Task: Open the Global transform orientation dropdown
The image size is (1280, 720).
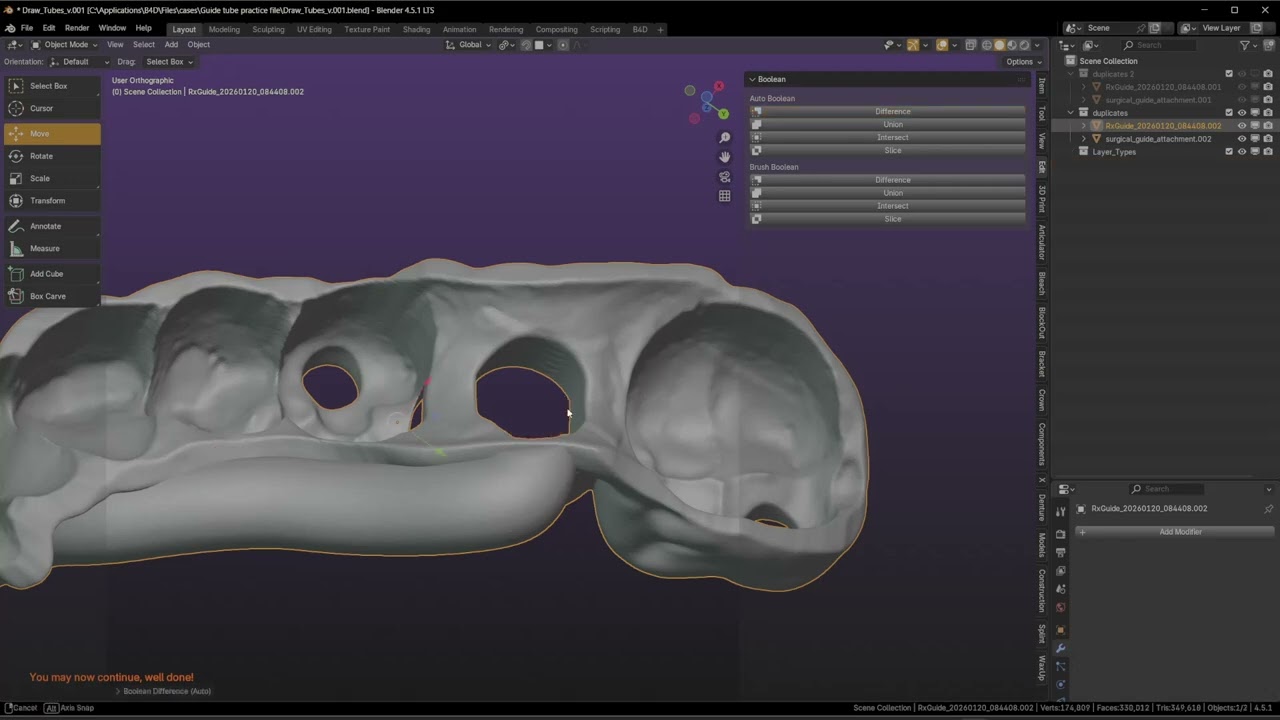Action: click(x=469, y=45)
